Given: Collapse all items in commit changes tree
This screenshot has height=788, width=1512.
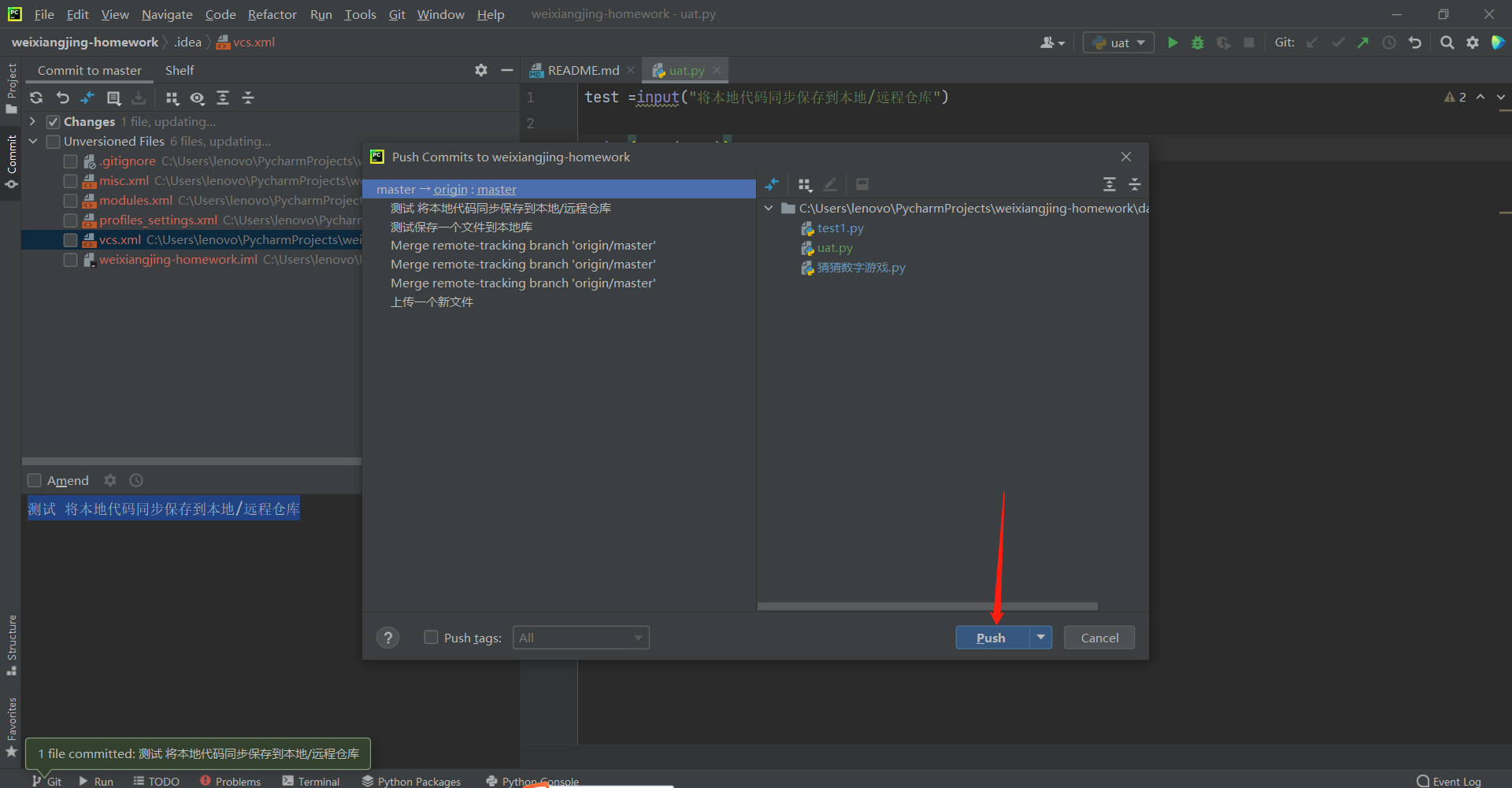Looking at the screenshot, I should pos(248,98).
